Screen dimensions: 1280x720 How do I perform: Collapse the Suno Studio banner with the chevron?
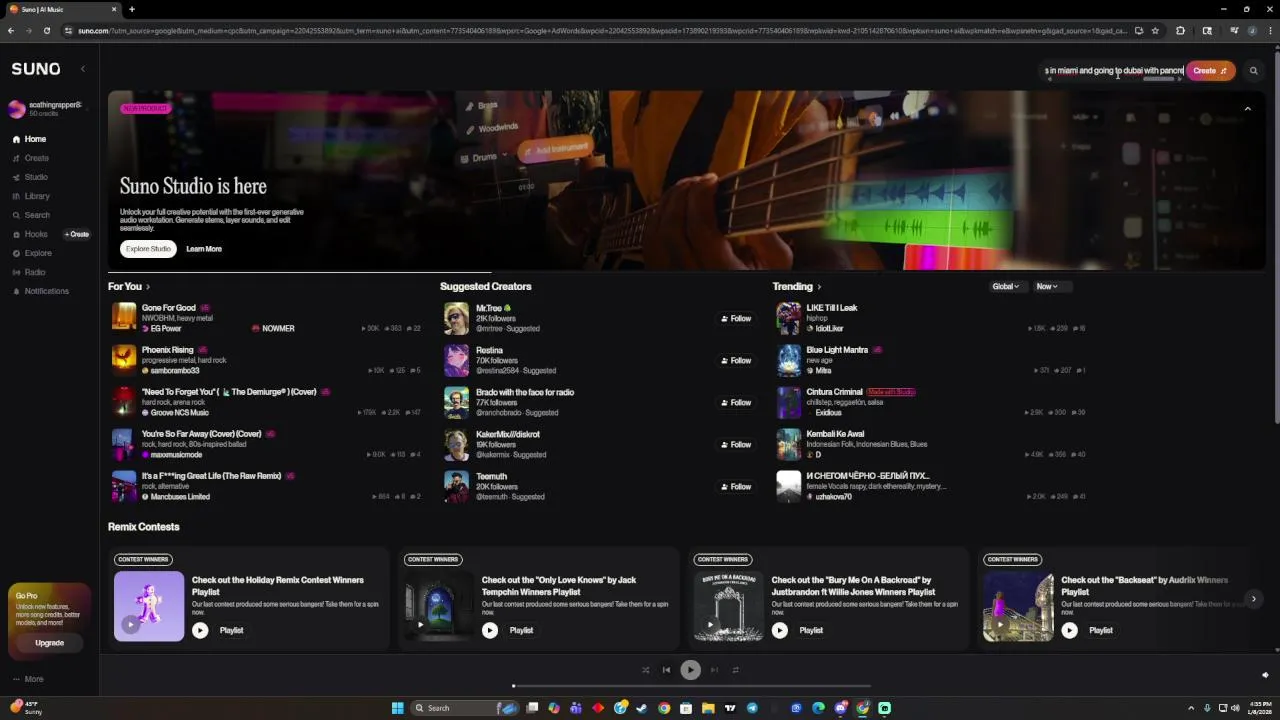coord(1247,109)
